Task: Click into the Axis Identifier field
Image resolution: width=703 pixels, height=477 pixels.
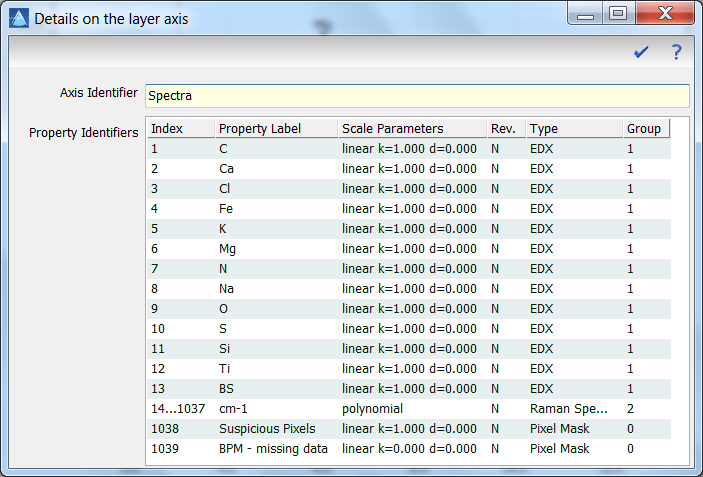Action: click(416, 96)
